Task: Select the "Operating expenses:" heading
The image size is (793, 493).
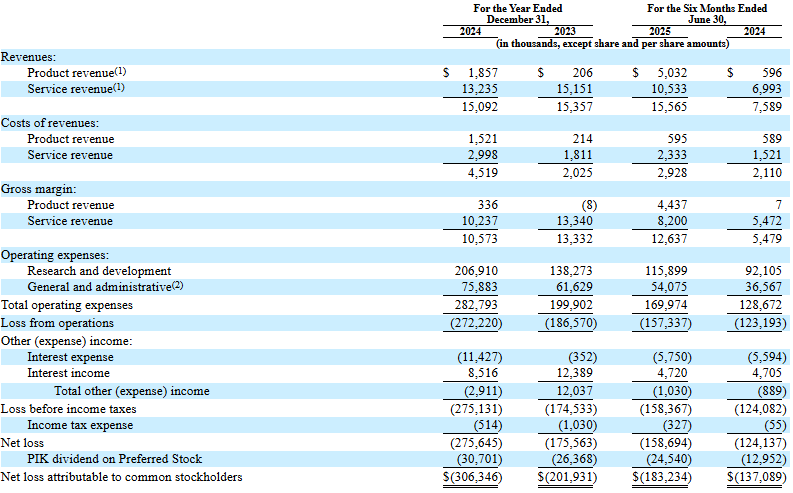Action: click(55, 255)
